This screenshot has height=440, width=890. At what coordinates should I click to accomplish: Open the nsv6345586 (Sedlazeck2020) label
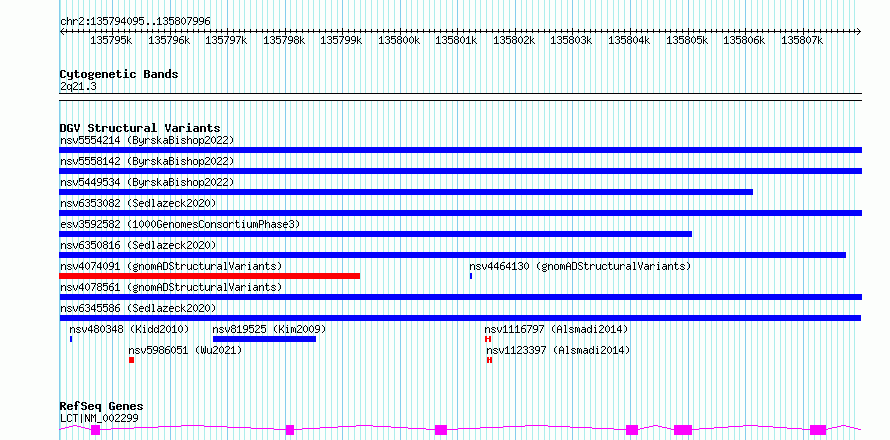[138, 308]
